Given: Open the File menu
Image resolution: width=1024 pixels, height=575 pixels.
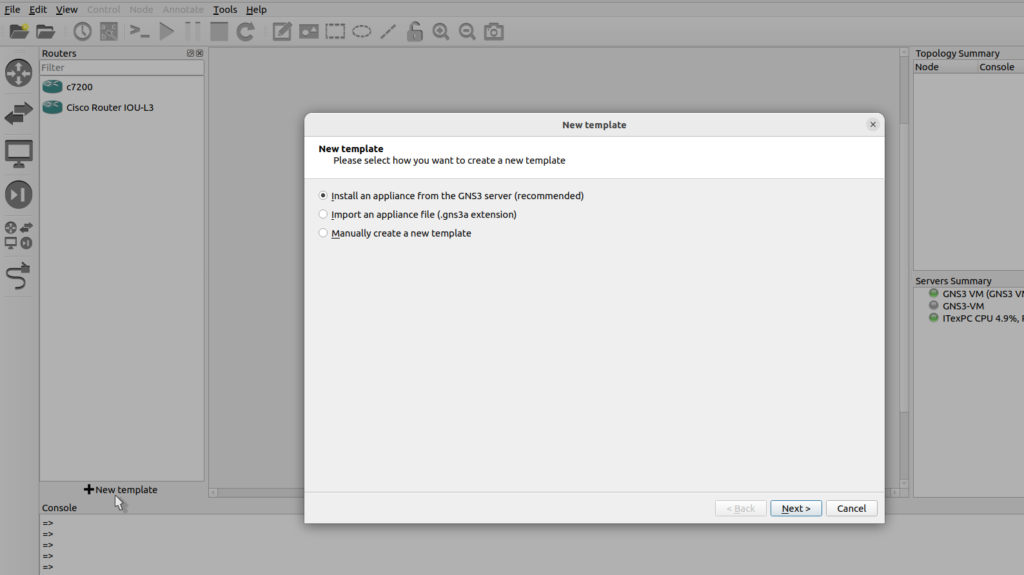Looking at the screenshot, I should 12,9.
